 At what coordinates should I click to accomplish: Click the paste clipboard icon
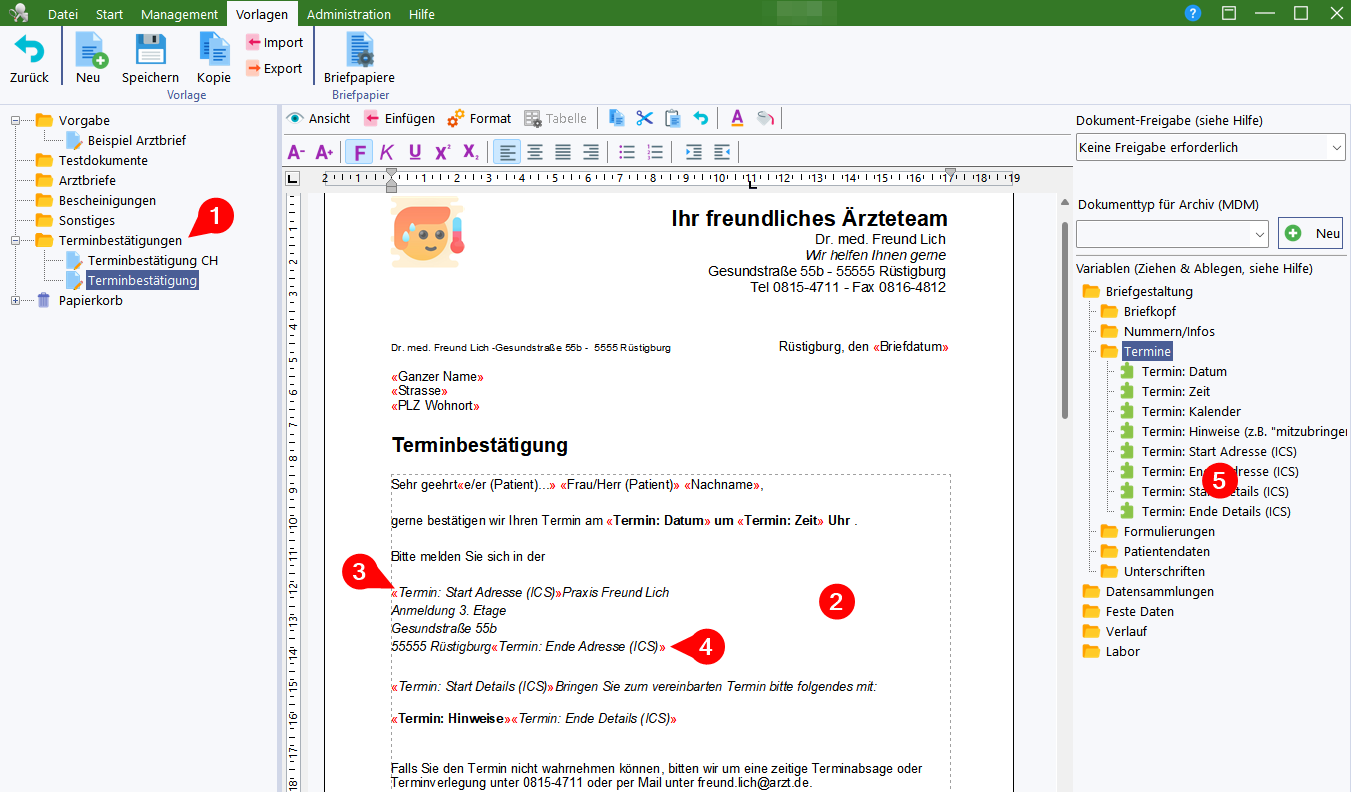[x=673, y=118]
